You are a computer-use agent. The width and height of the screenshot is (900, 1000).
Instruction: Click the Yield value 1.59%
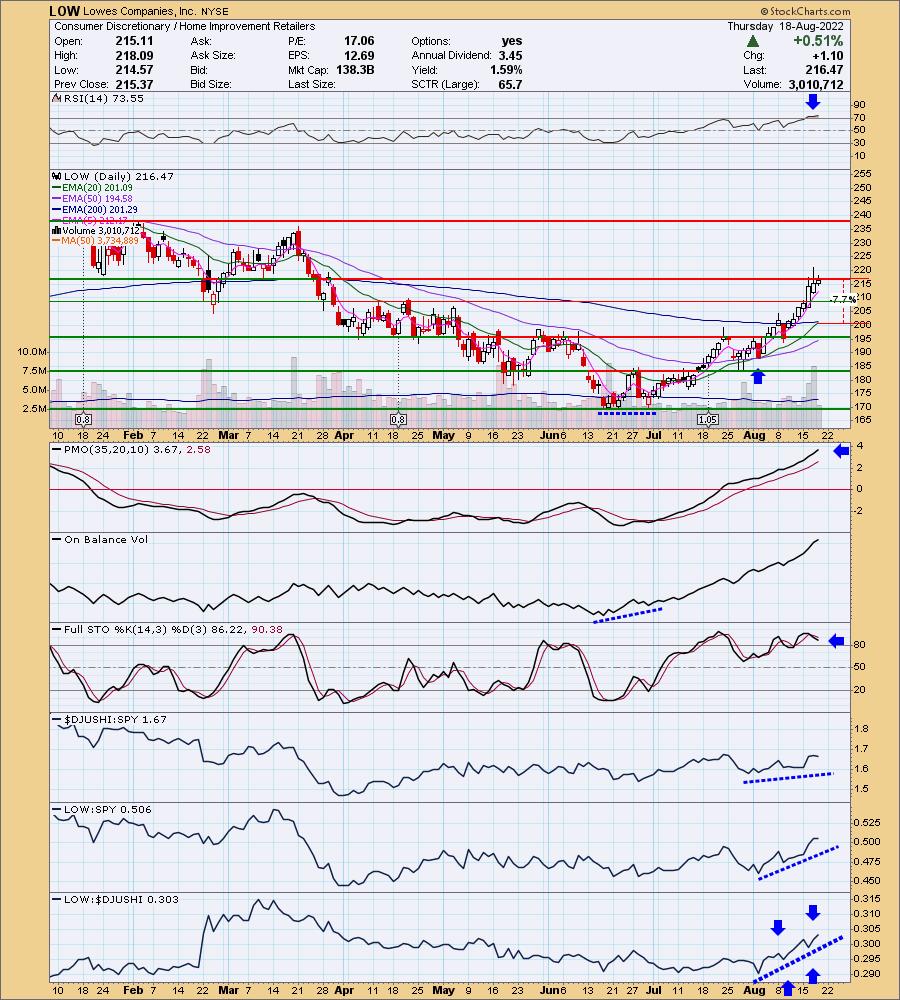click(506, 70)
